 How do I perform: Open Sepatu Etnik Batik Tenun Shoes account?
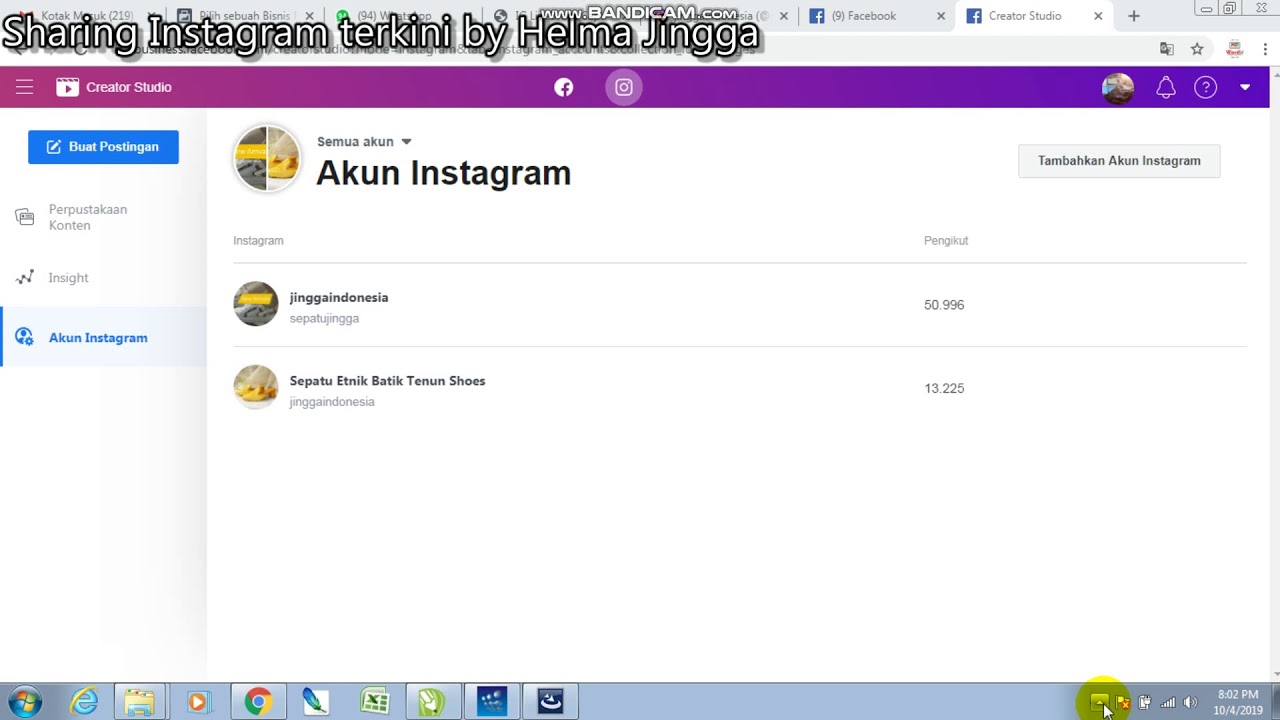(x=739, y=388)
